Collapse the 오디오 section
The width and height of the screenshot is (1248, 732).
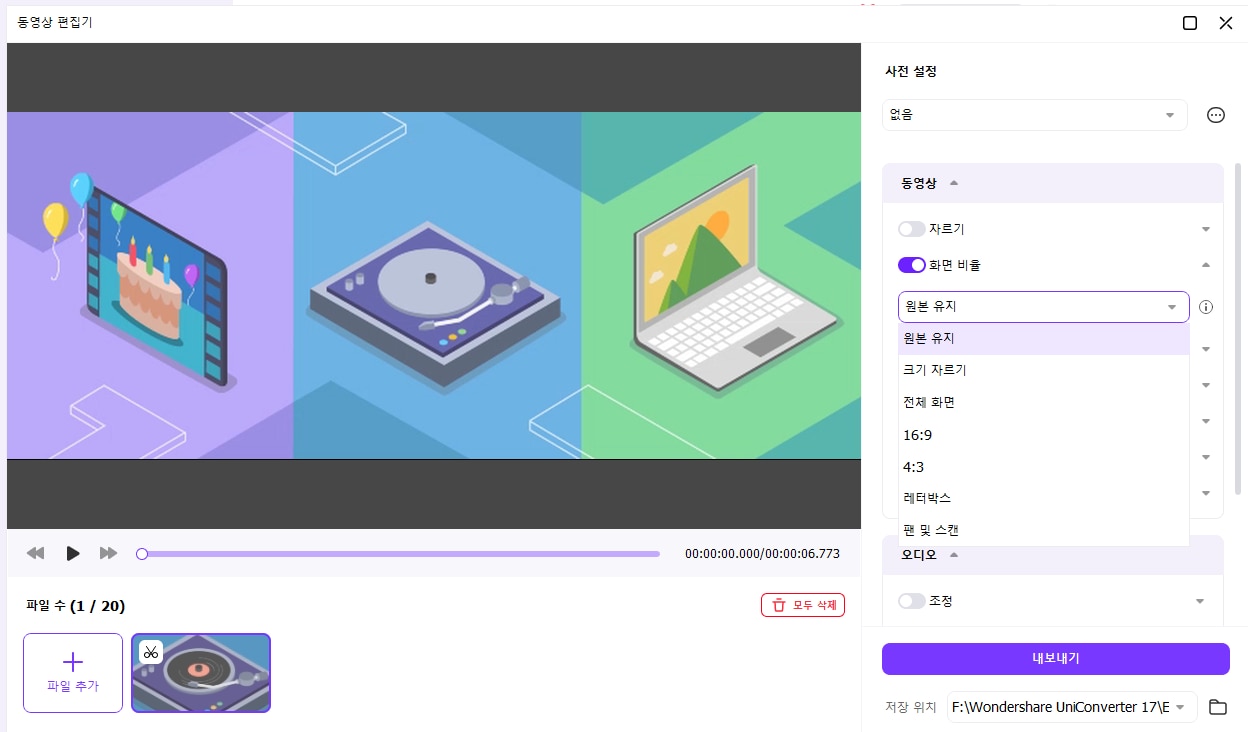click(x=954, y=555)
